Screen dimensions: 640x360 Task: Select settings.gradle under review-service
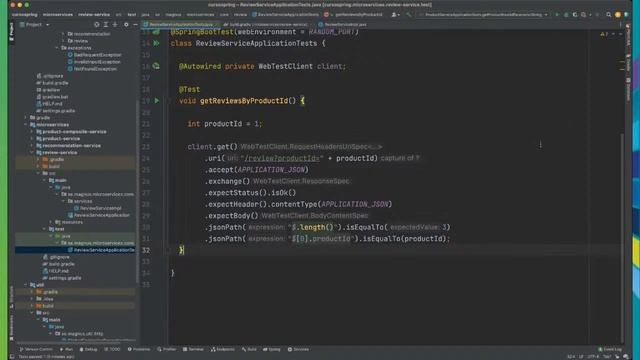[61, 278]
